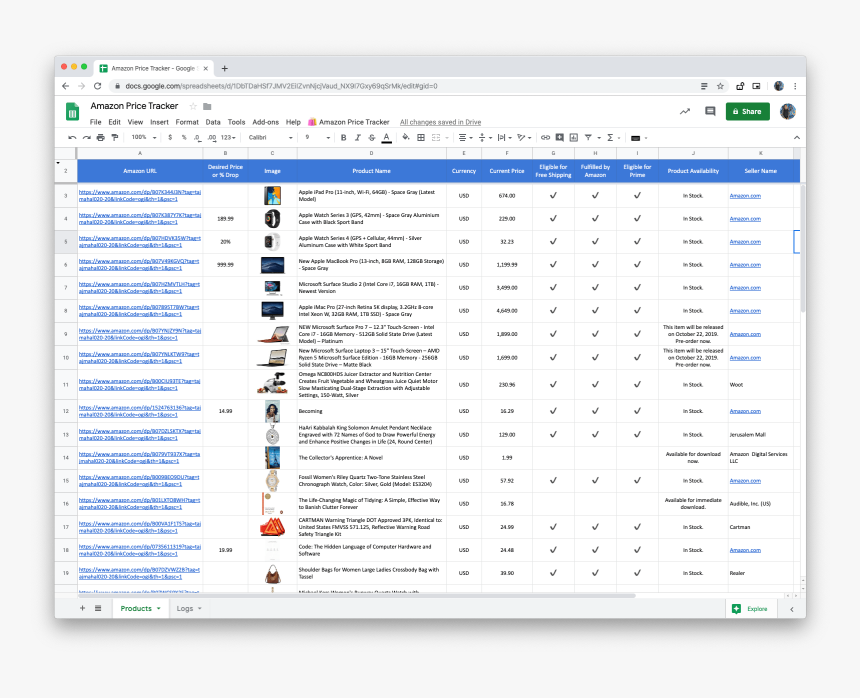Open Amazon.com seller link in Becoming row
This screenshot has height=698, width=860.
[x=745, y=411]
